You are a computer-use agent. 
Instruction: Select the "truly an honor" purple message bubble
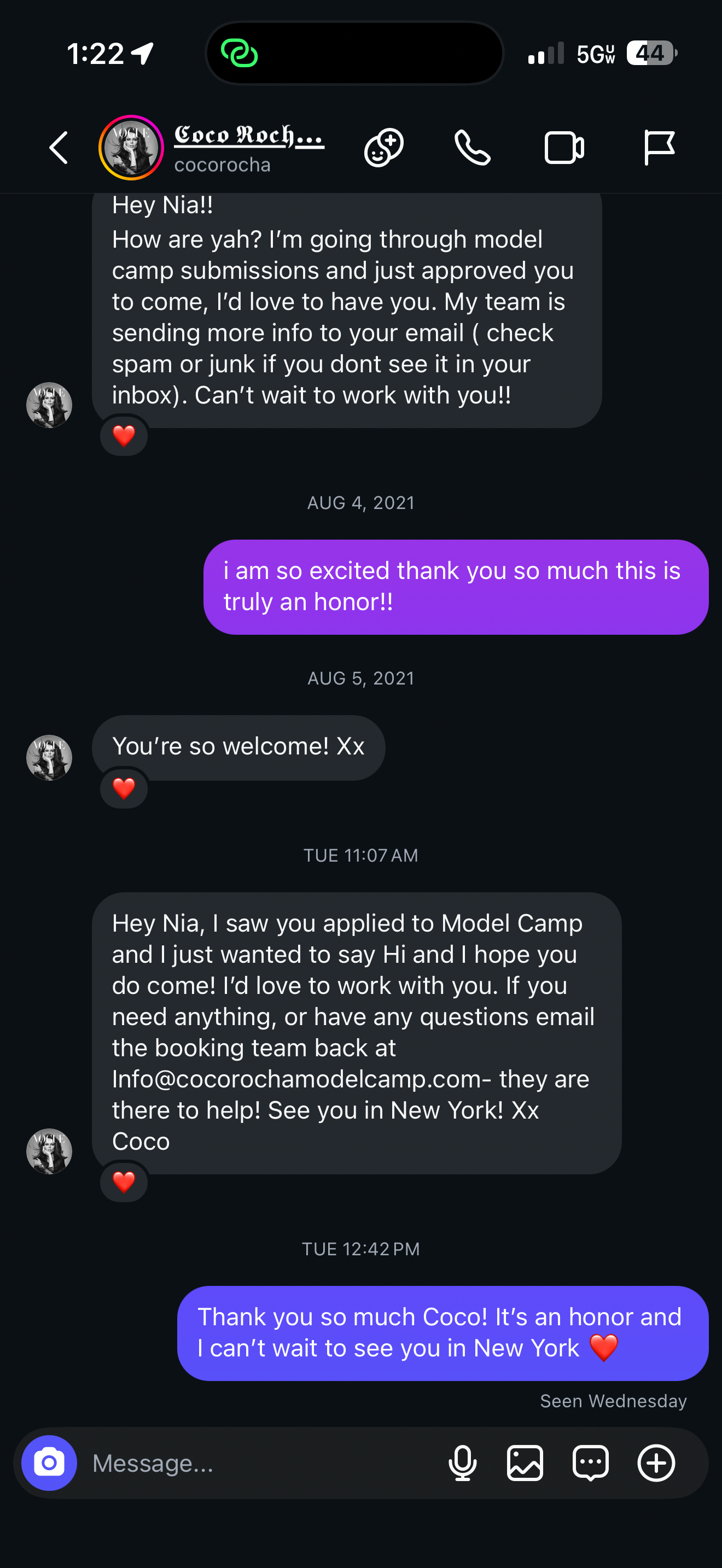tap(456, 587)
